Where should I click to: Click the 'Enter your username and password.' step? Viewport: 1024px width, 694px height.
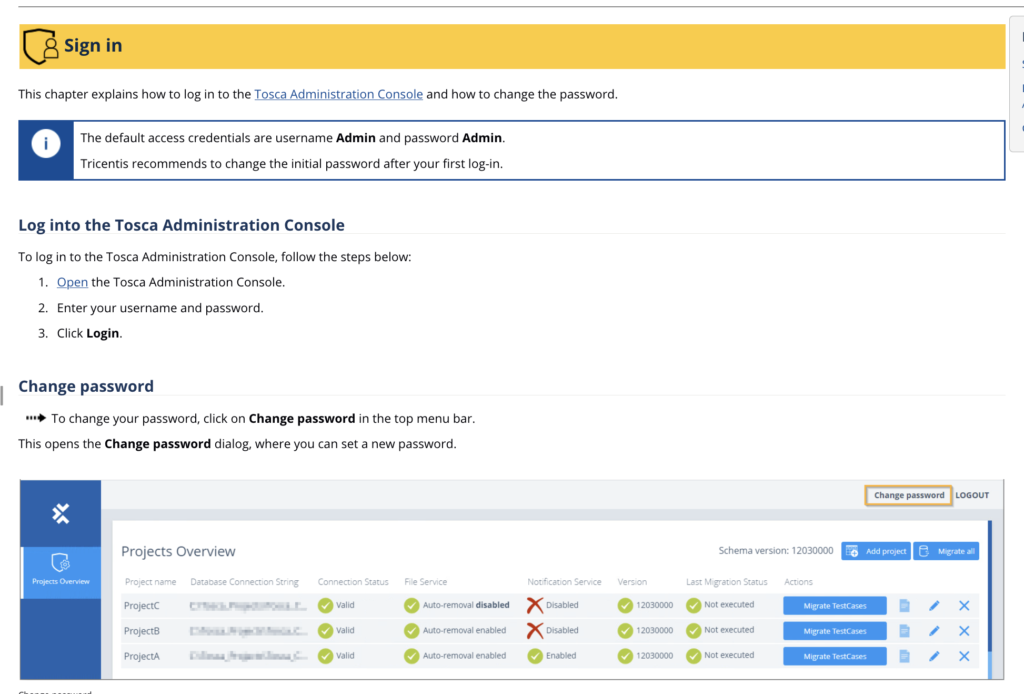click(160, 308)
